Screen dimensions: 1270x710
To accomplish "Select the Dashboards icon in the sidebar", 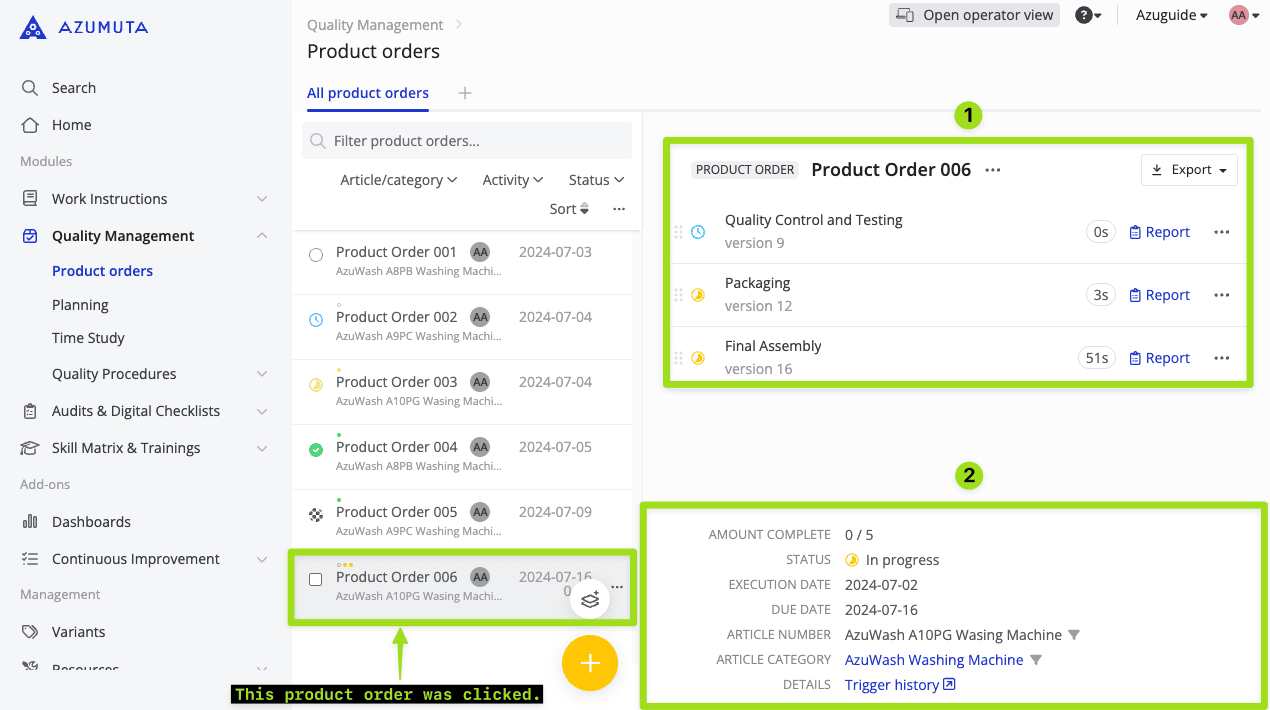I will (30, 521).
